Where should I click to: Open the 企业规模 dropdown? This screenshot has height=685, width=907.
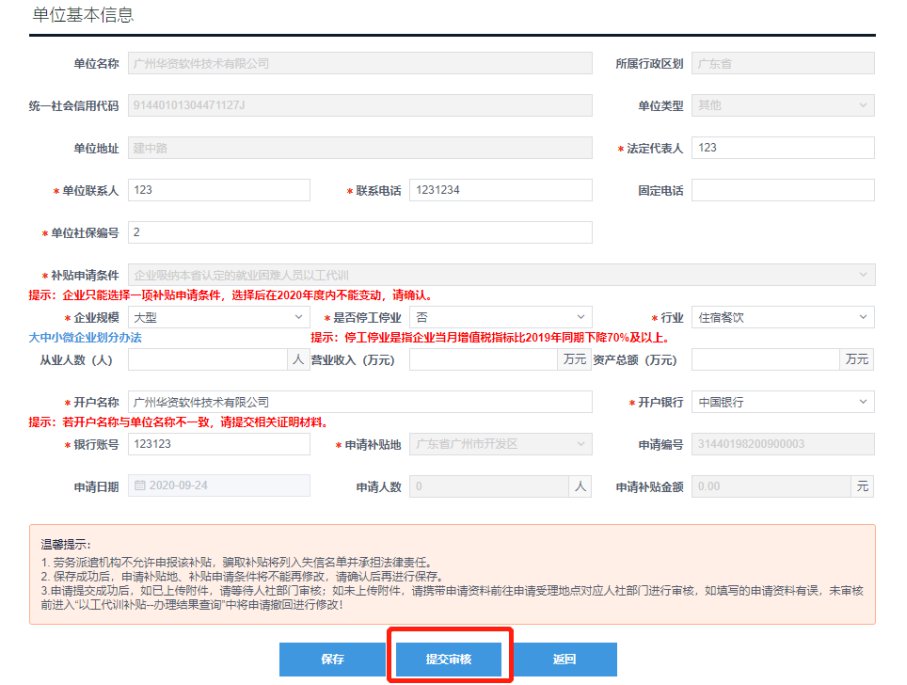pyautogui.click(x=218, y=317)
